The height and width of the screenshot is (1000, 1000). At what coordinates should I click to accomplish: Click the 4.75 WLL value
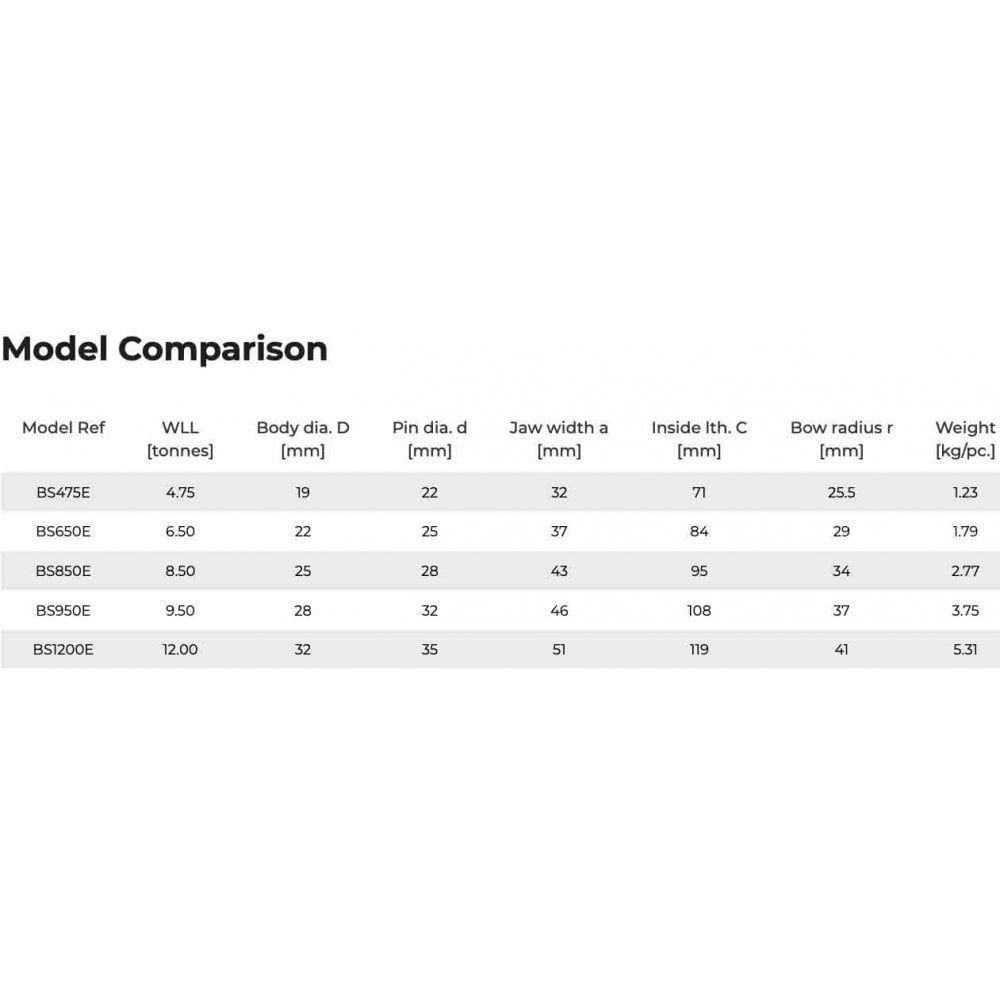[180, 492]
